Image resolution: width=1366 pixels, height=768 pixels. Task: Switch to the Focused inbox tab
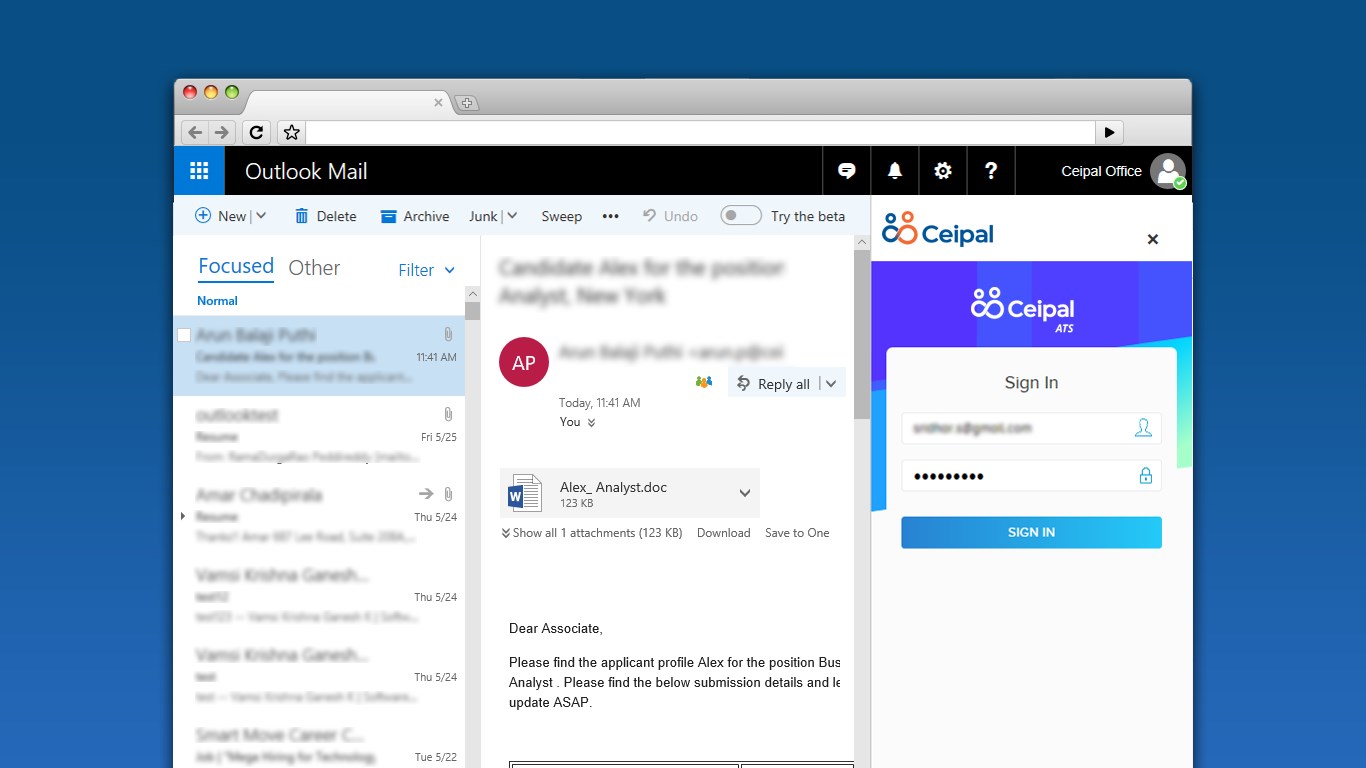236,266
